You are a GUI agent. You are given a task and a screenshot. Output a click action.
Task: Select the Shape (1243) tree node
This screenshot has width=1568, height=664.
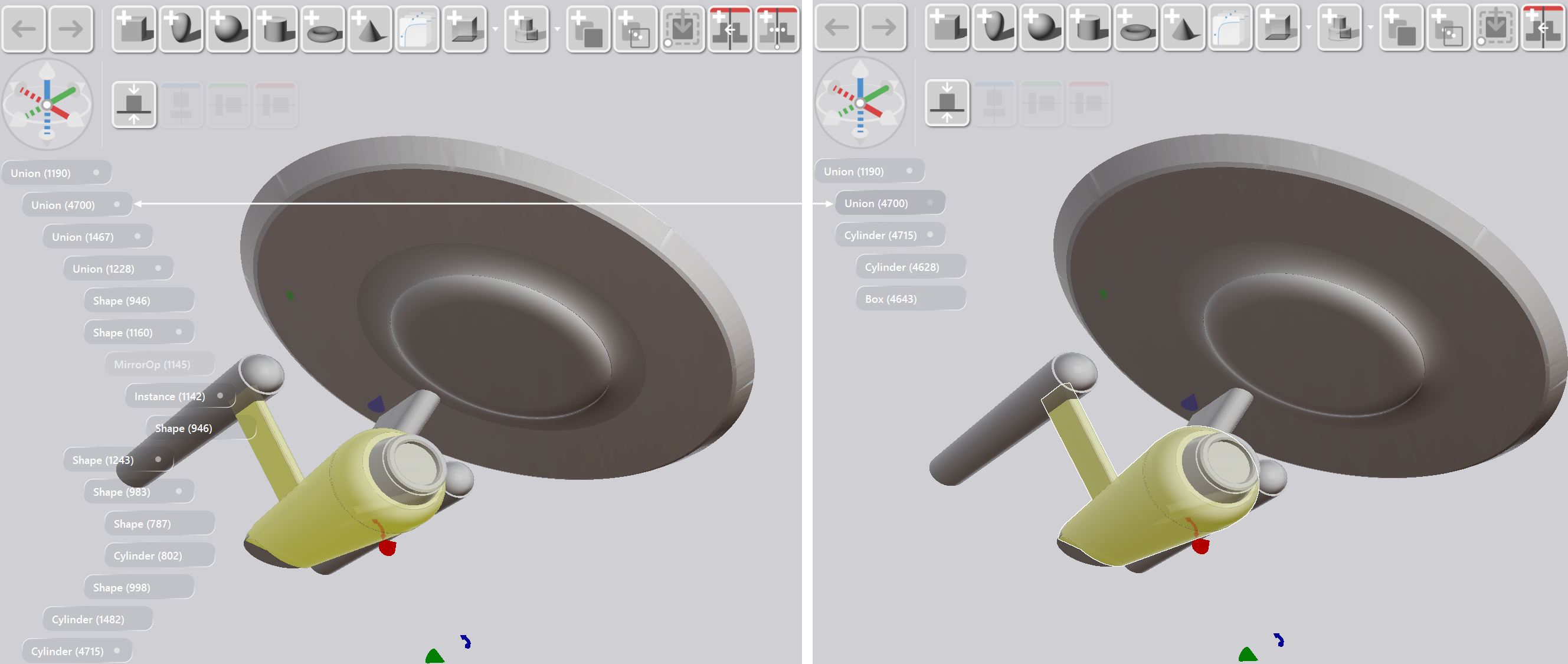point(118,460)
